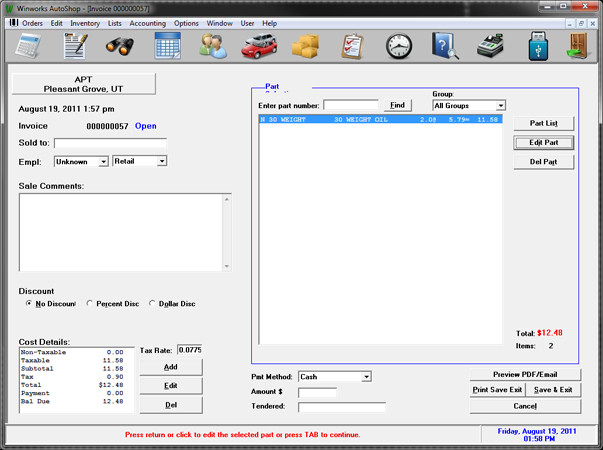Select the Percent Disc radio option
The width and height of the screenshot is (603, 450).
click(x=90, y=303)
